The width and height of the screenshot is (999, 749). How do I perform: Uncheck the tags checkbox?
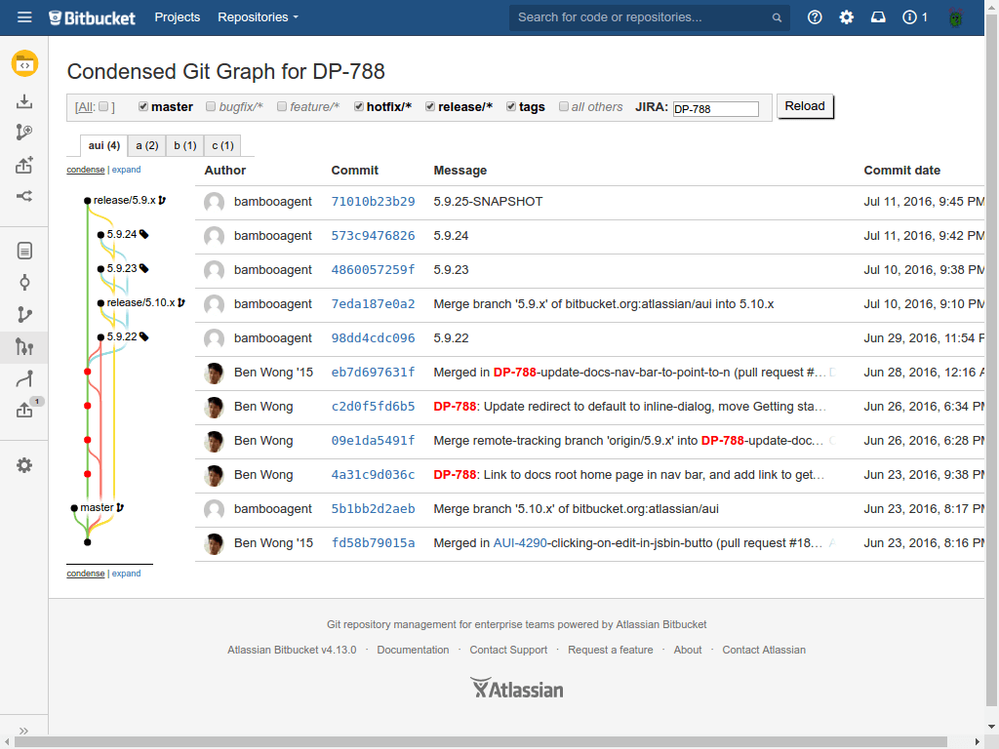tap(511, 106)
